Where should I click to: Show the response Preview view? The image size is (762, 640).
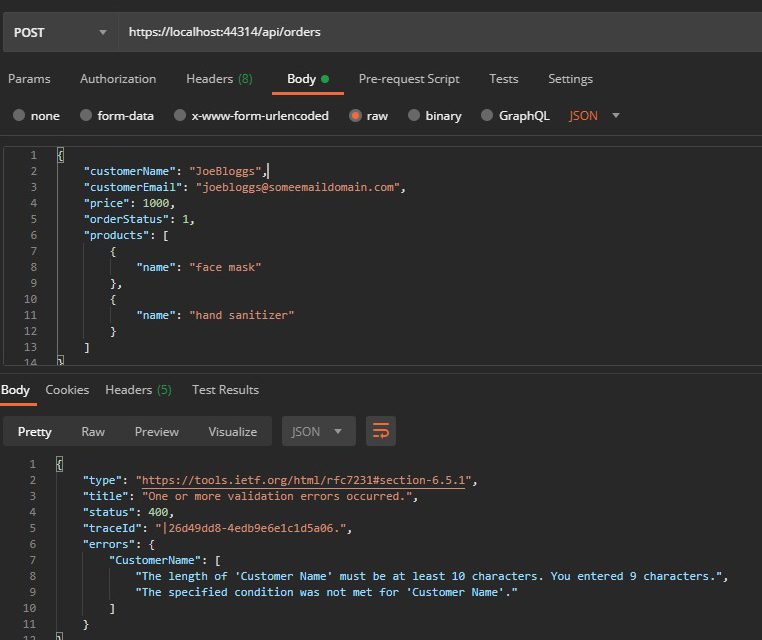(x=157, y=431)
